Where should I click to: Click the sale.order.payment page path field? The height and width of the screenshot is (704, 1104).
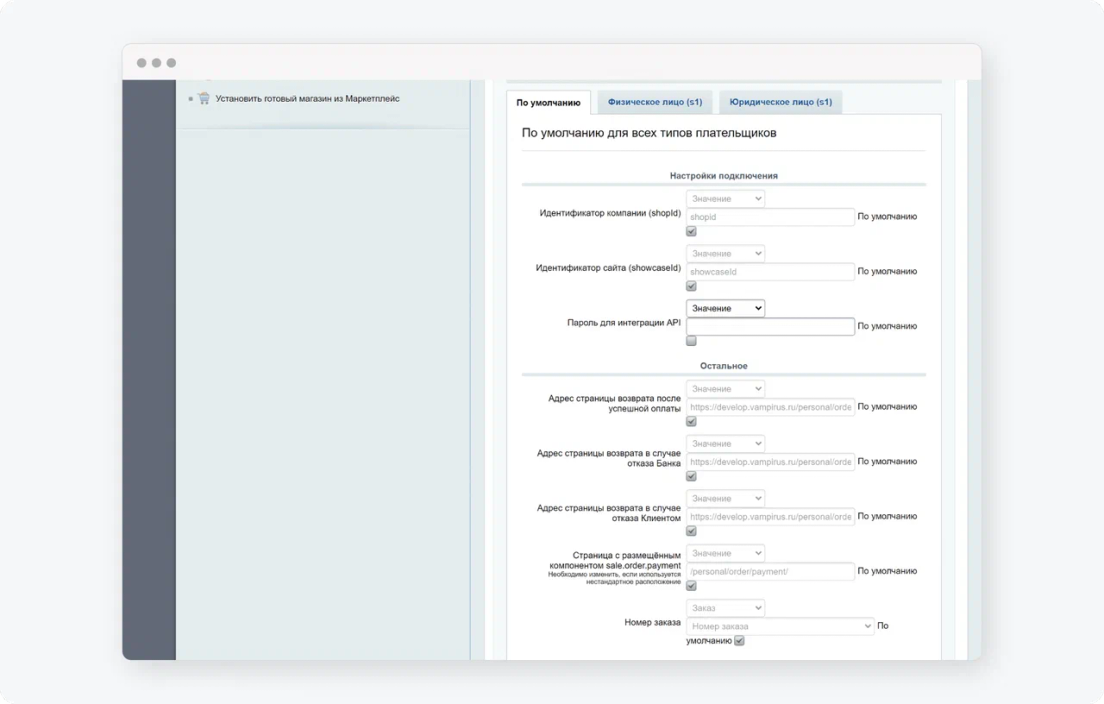[x=770, y=572]
